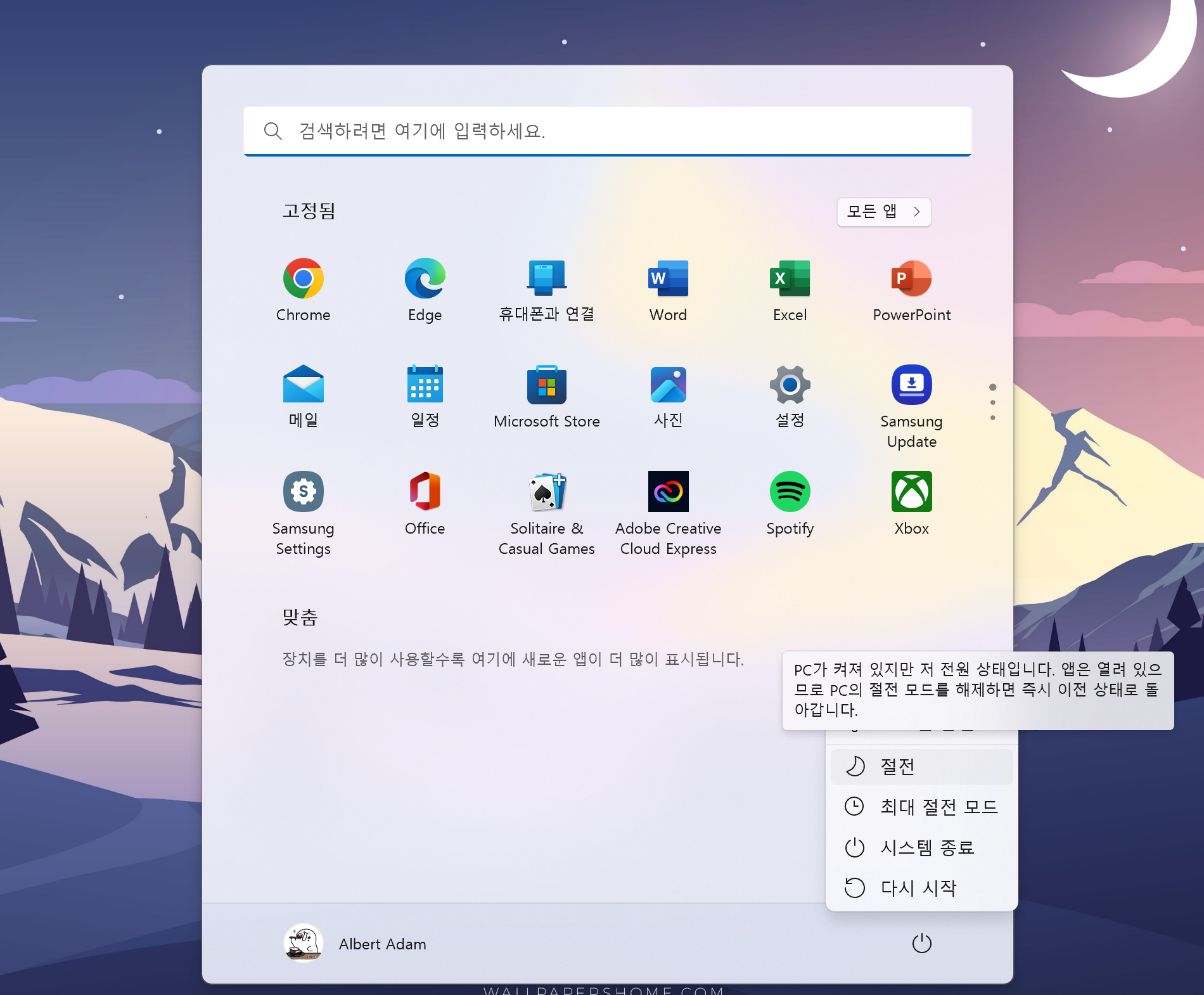Launch Microsoft Store
The height and width of the screenshot is (995, 1204).
pos(546,397)
